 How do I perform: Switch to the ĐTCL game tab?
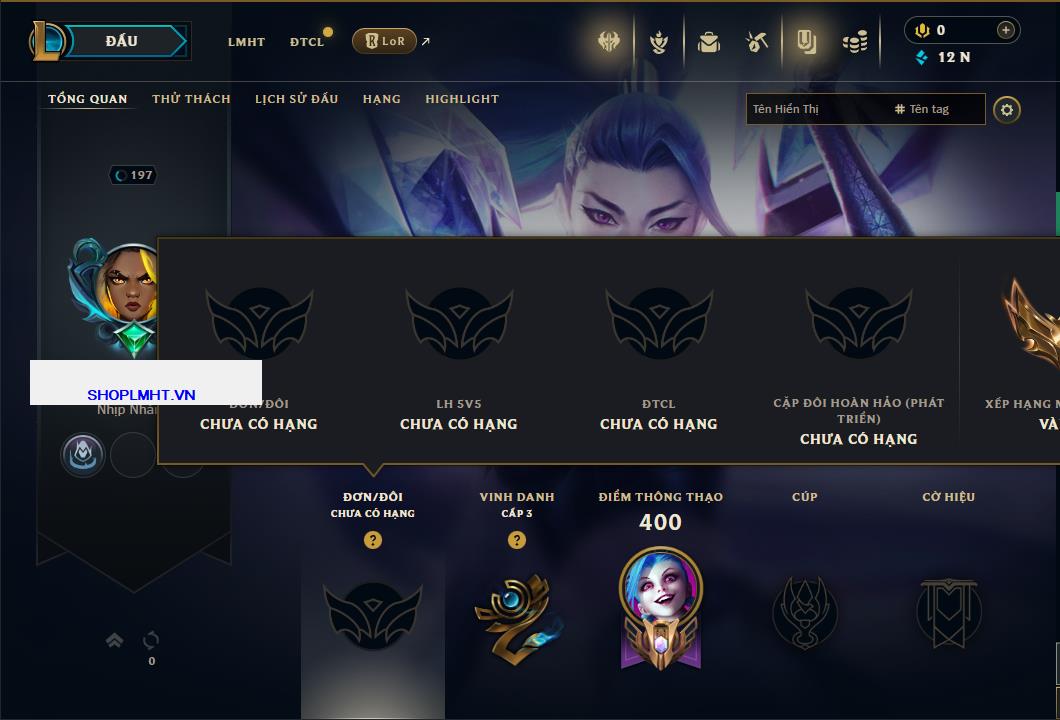pos(308,42)
